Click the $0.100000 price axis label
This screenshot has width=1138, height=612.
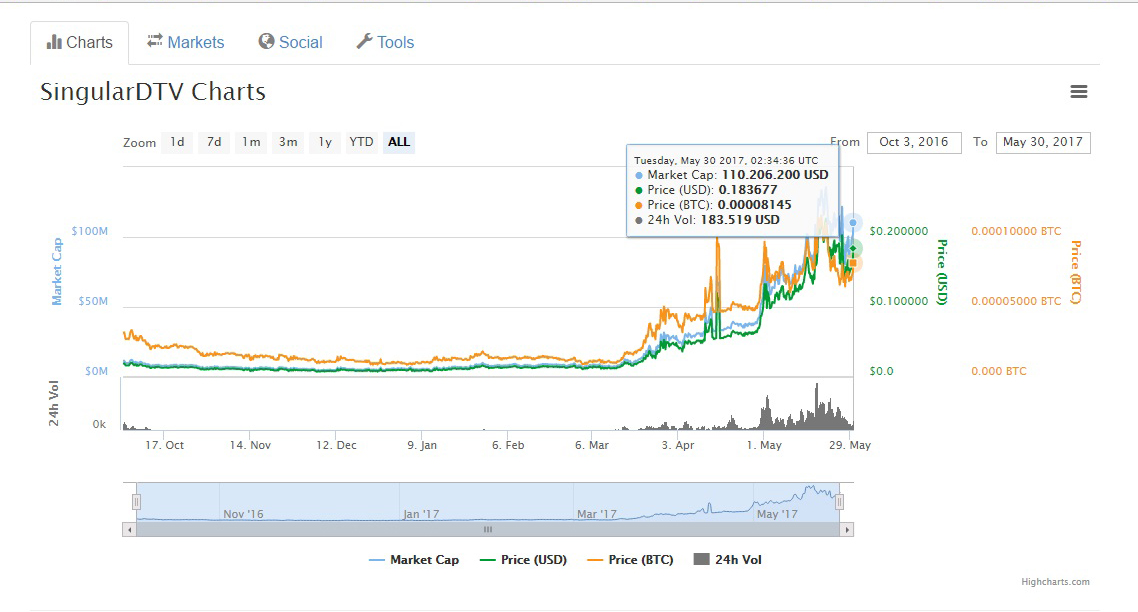[x=898, y=301]
